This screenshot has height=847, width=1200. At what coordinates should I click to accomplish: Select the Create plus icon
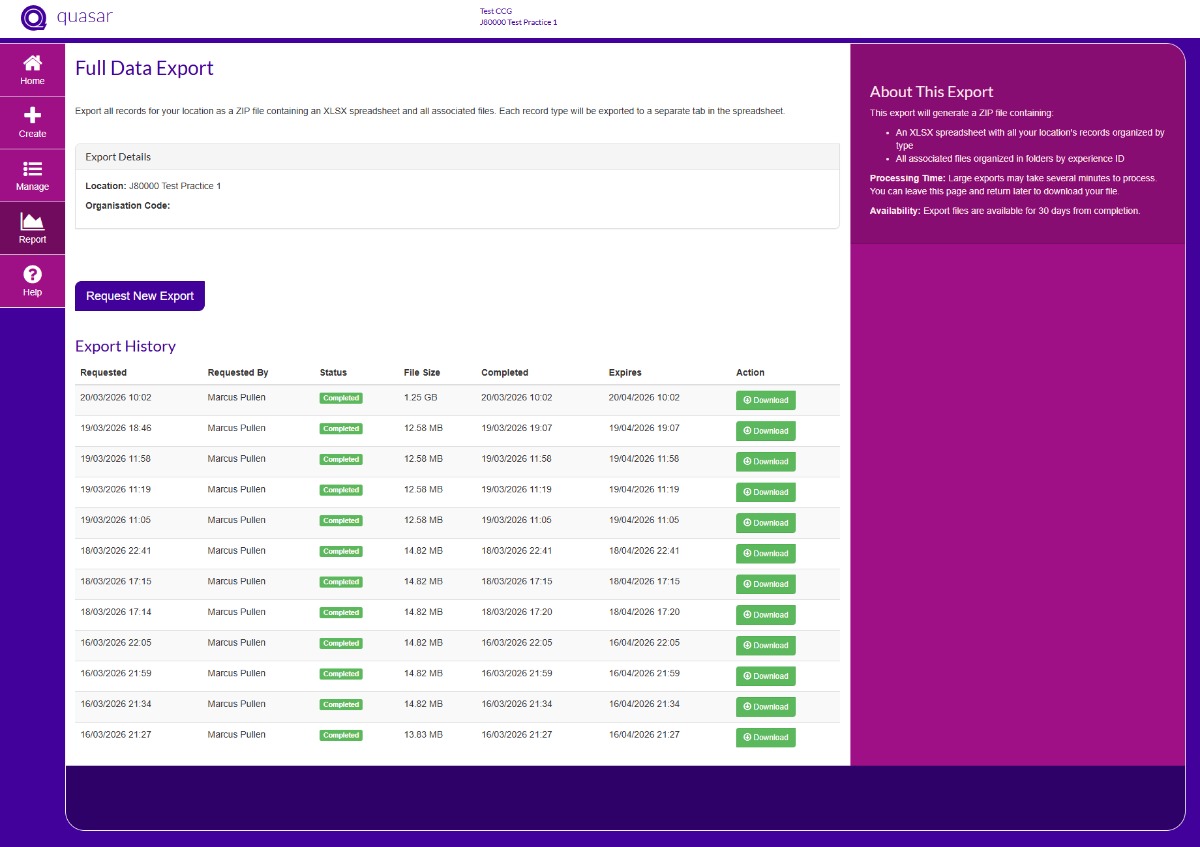pos(32,115)
